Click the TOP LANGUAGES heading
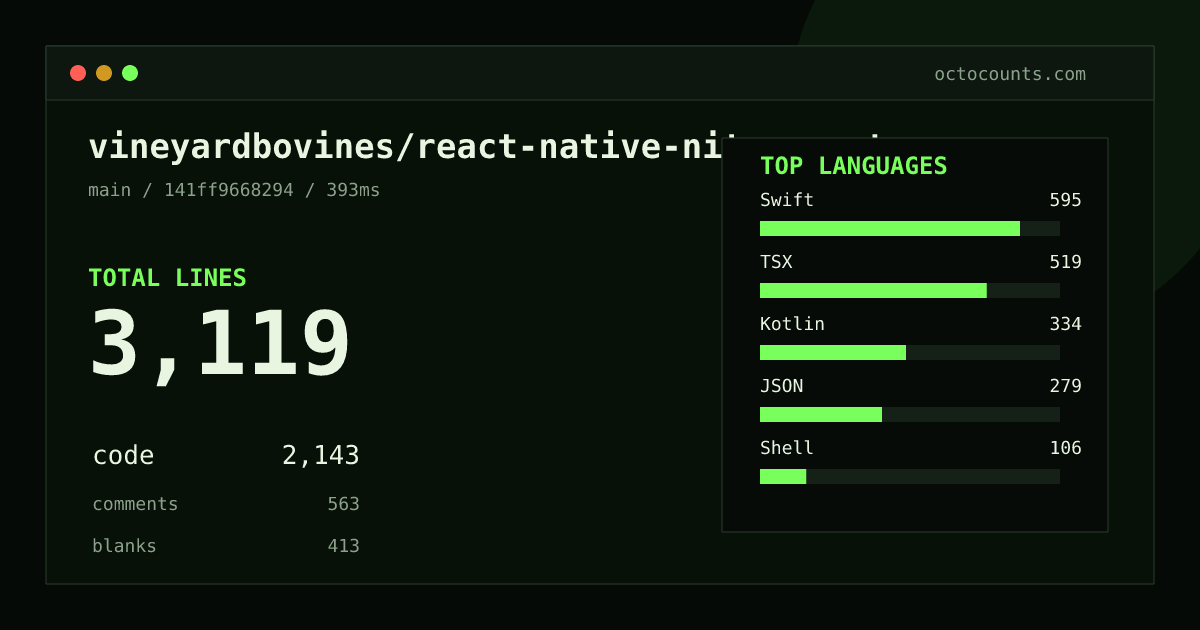This screenshot has height=630, width=1200. 853,166
